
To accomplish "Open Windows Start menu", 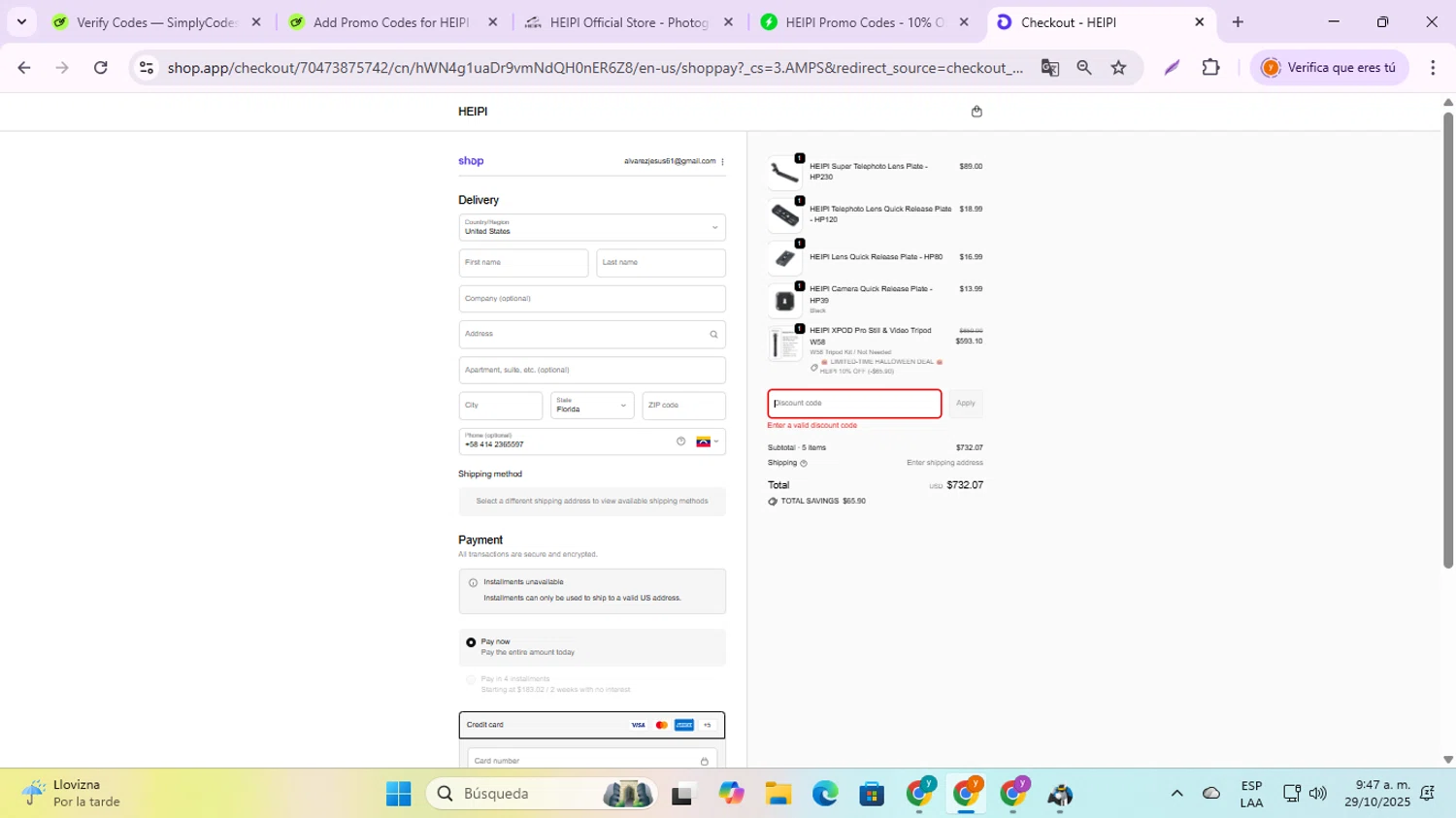I will pyautogui.click(x=398, y=794).
